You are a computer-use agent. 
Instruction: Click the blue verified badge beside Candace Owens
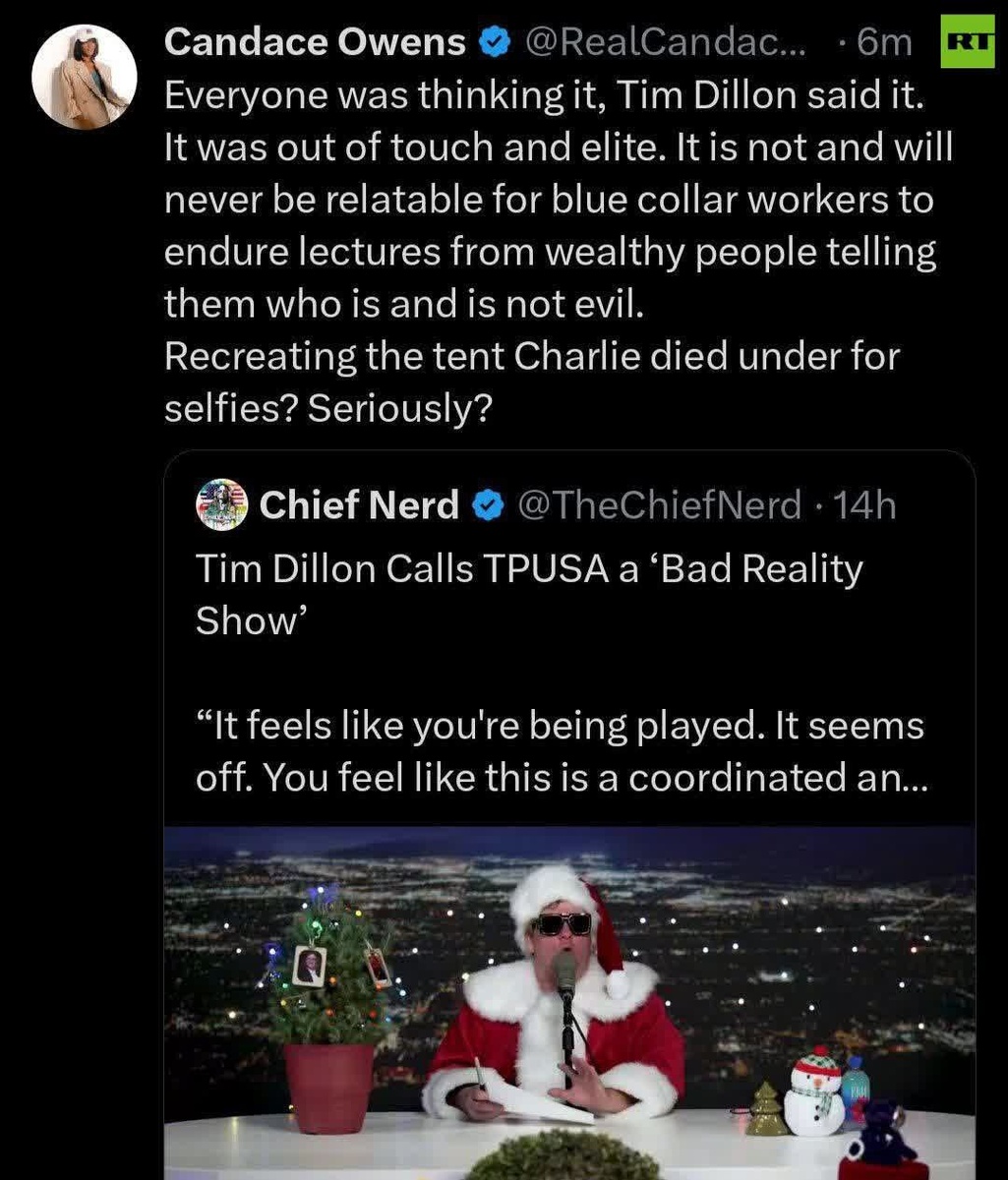click(x=496, y=42)
